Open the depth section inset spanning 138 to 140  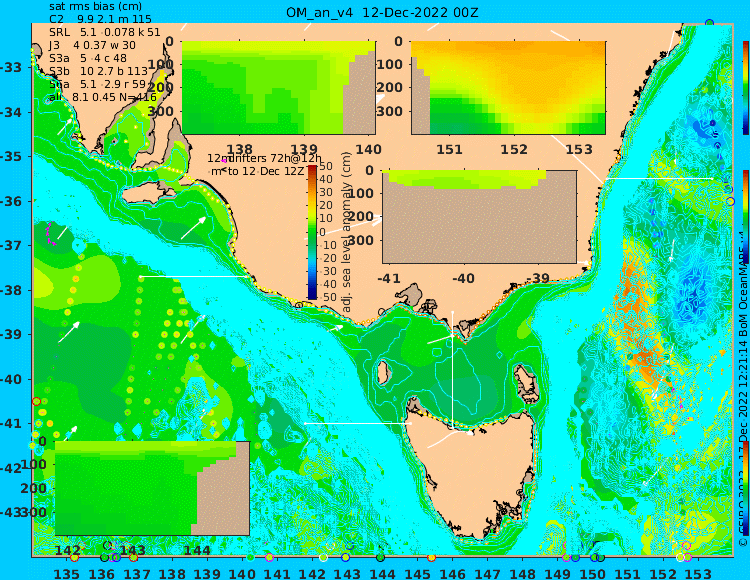point(278,88)
